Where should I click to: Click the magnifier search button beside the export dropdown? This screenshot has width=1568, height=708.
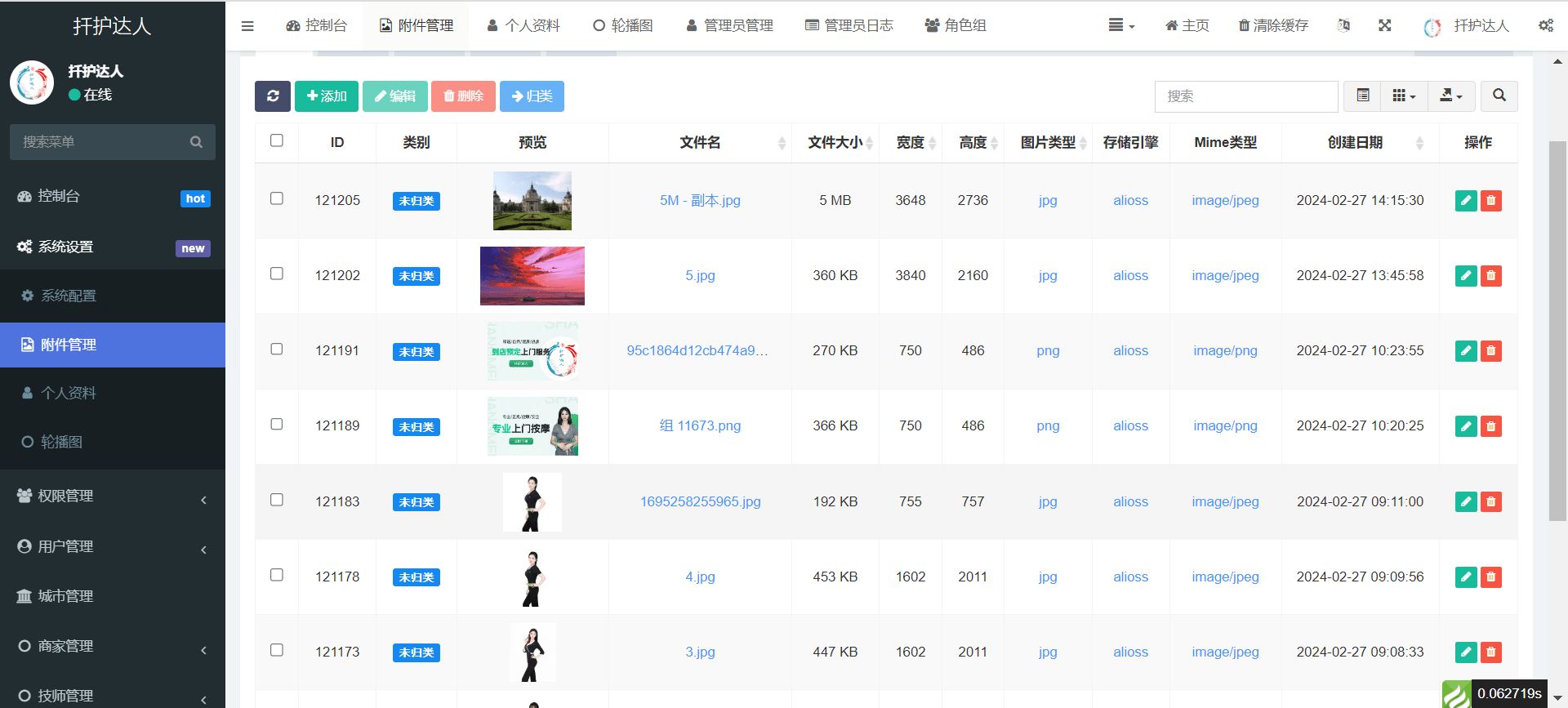coord(1499,96)
